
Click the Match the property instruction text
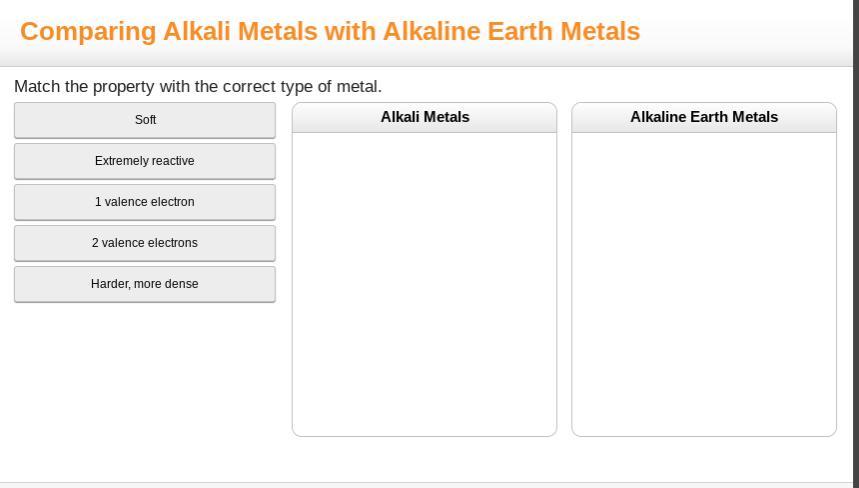(x=198, y=86)
